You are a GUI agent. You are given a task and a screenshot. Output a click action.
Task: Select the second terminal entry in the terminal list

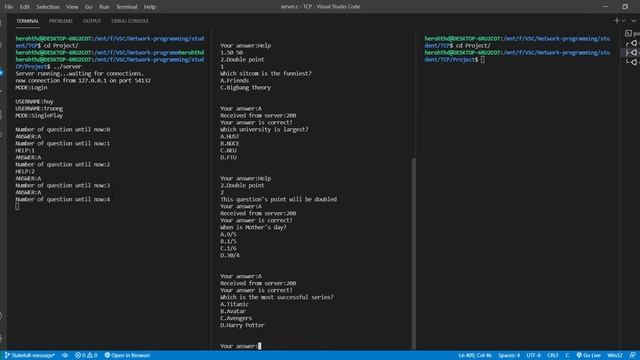point(632,43)
